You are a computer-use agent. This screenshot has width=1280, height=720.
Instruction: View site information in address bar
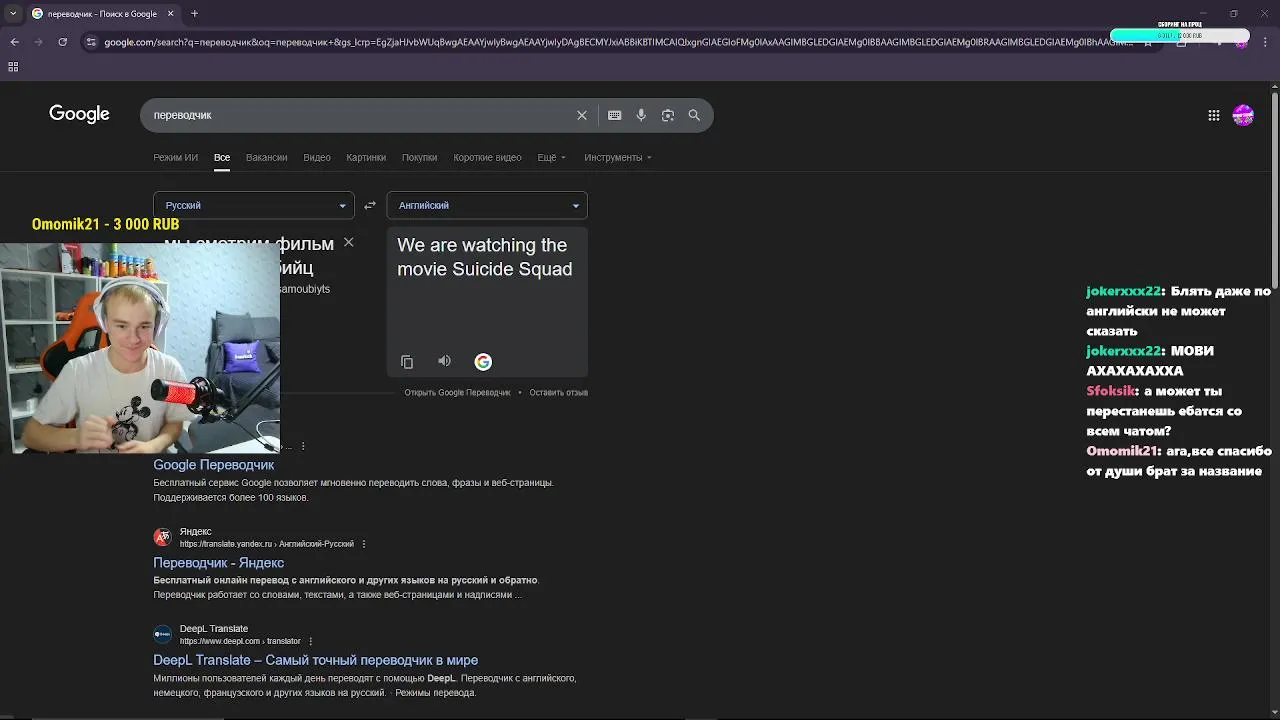click(x=91, y=42)
